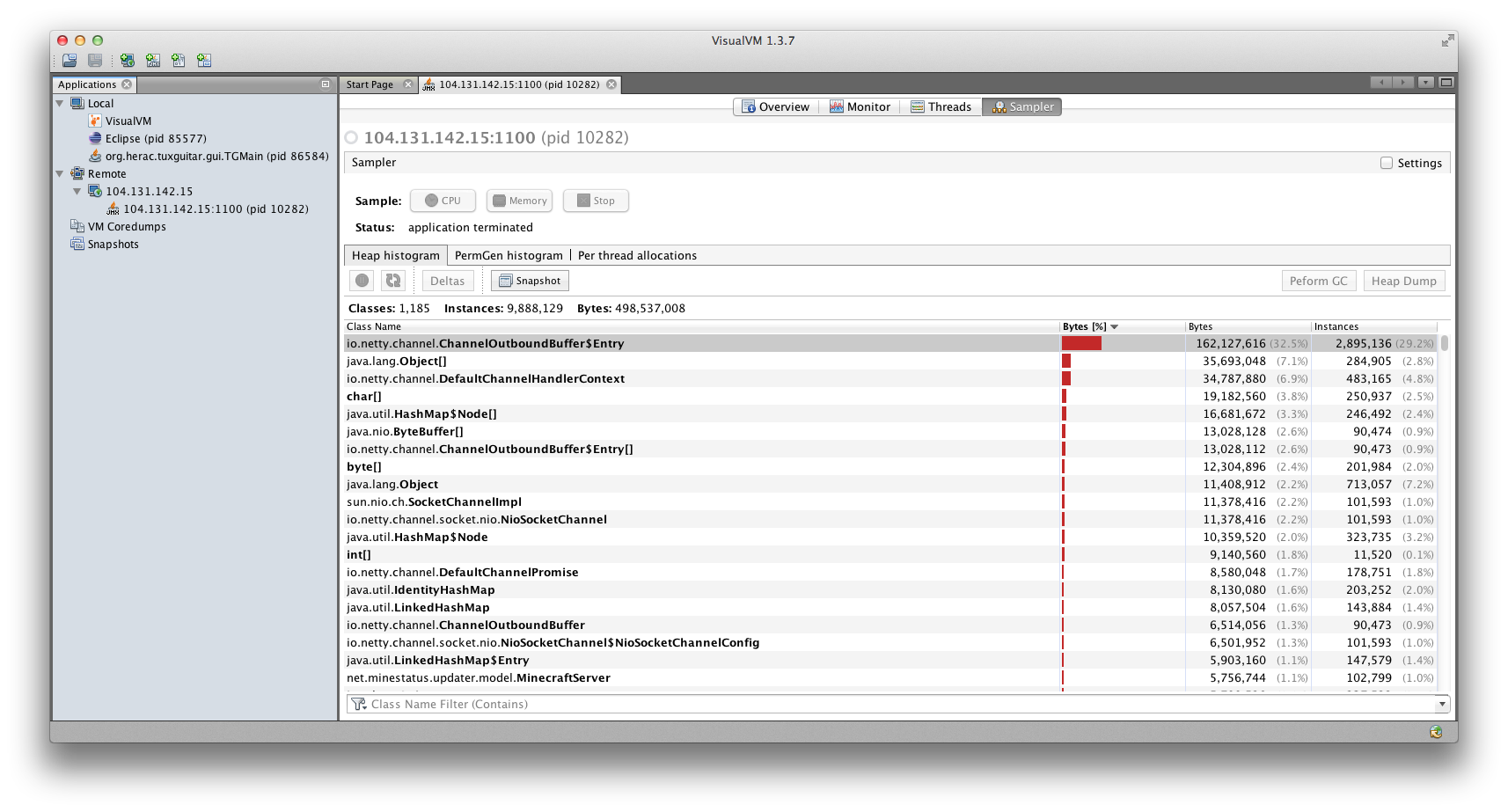Switch to the Threads tab
The height and width of the screenshot is (812, 1508).
pos(941,106)
